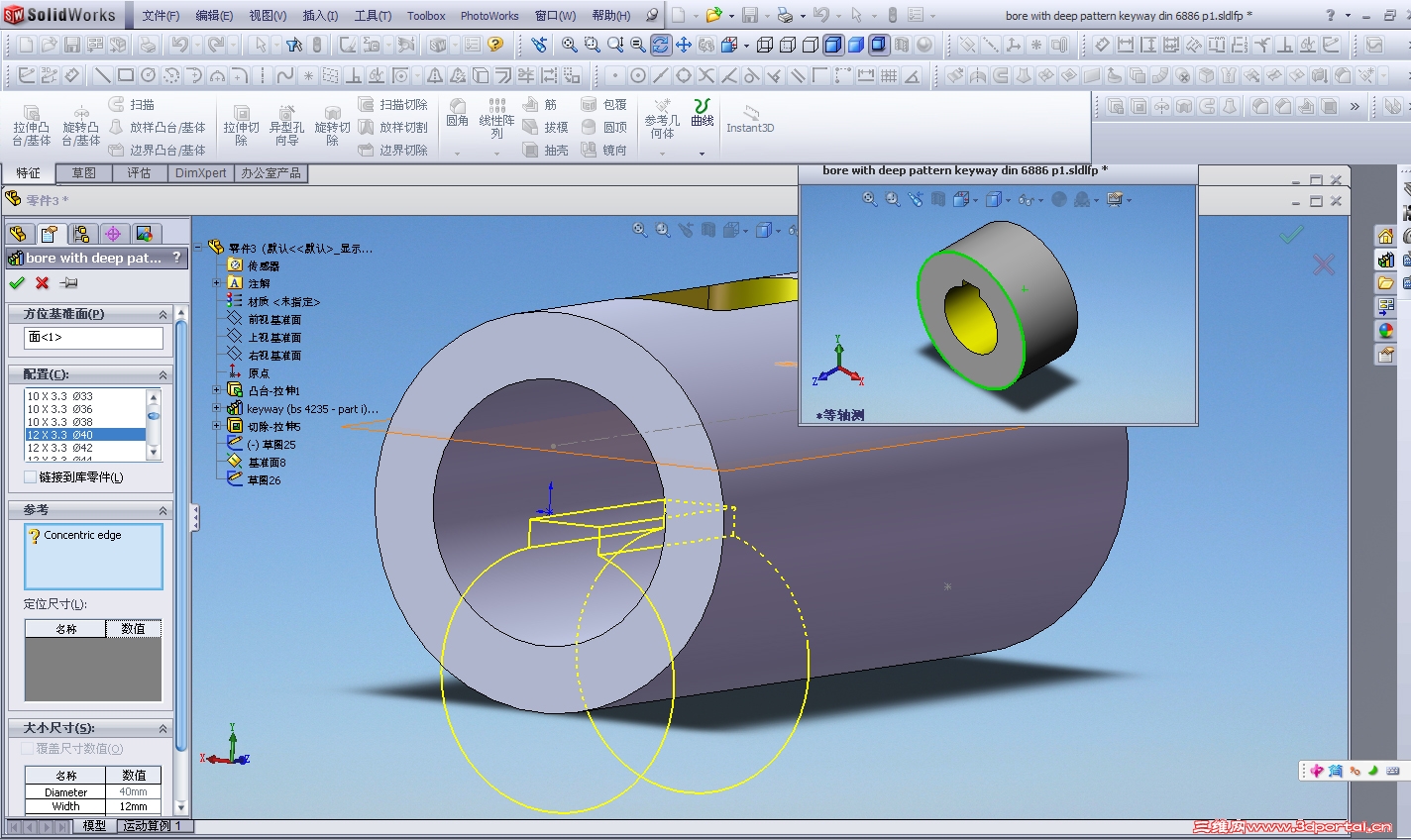Launch the Hole Wizard (异型孔向导)

(x=286, y=124)
